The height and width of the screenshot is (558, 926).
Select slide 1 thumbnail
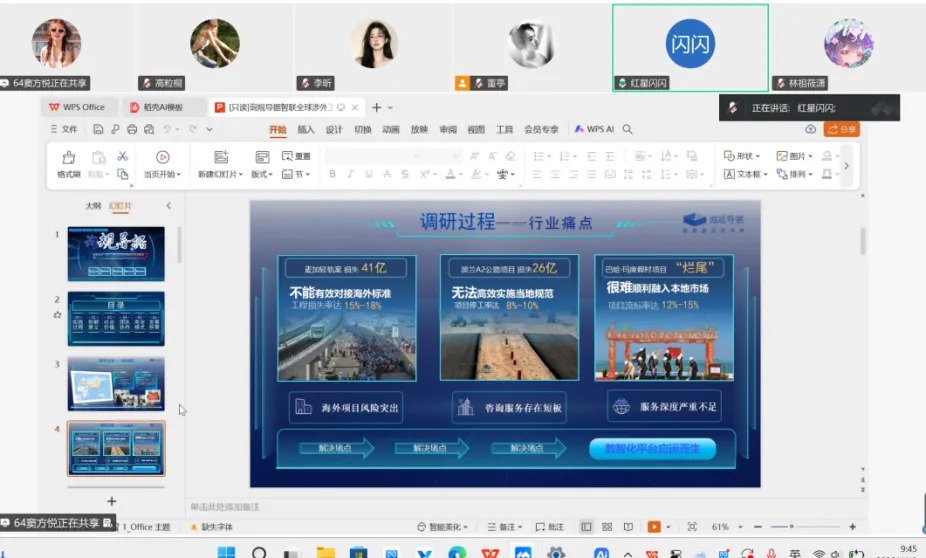coord(116,253)
